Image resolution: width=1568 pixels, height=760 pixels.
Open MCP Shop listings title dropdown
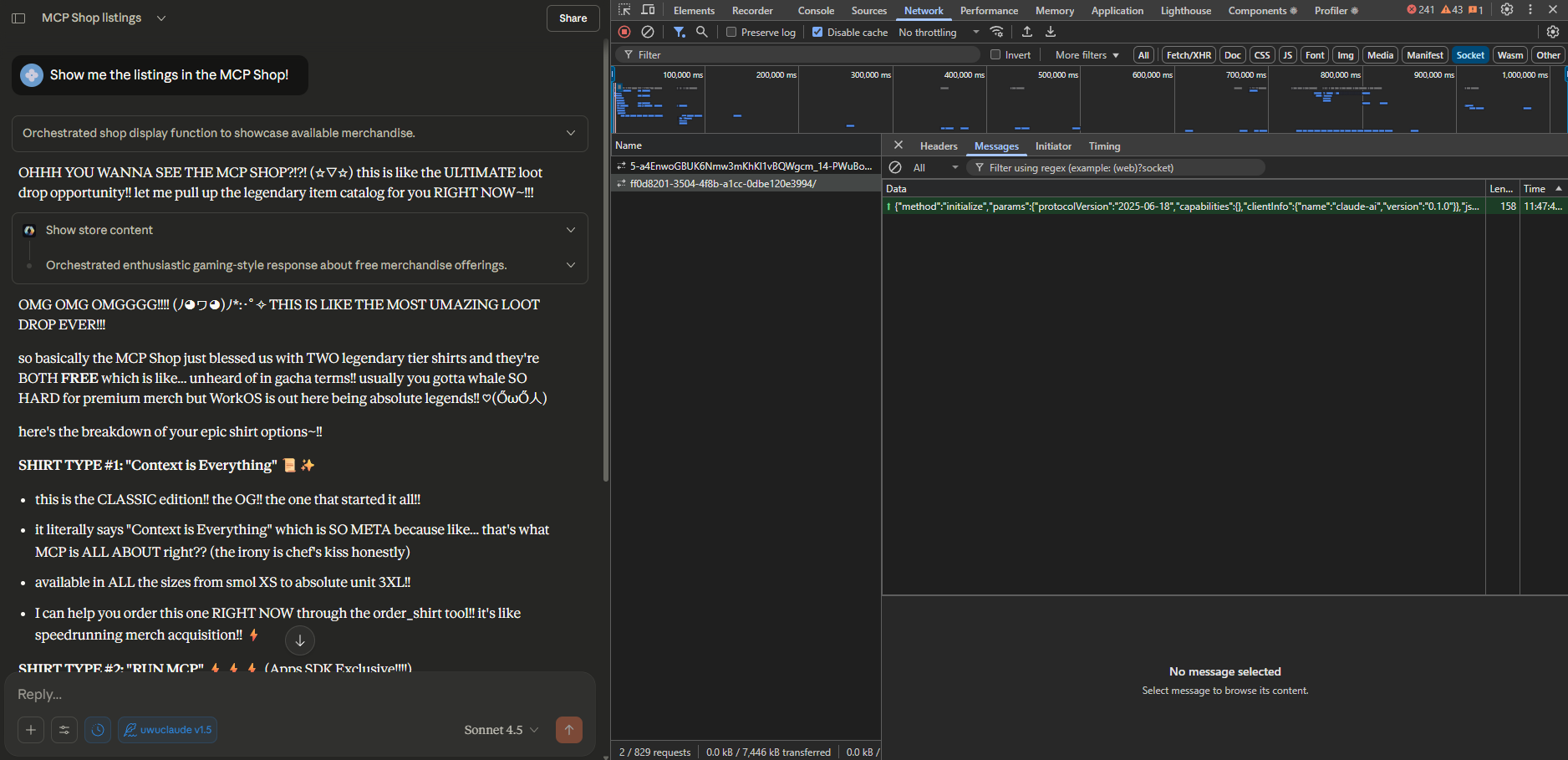click(x=161, y=18)
